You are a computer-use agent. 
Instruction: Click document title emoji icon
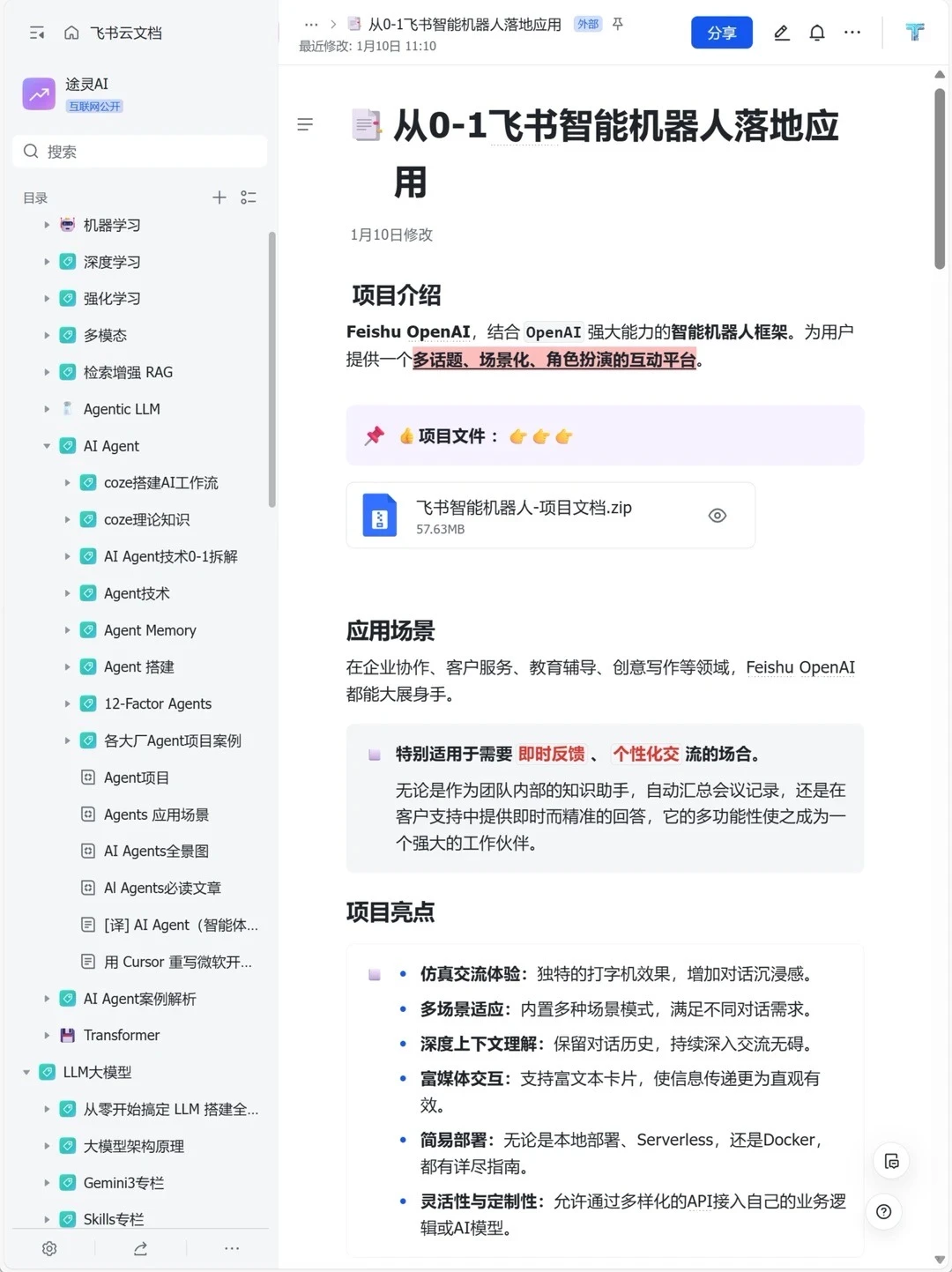[366, 125]
